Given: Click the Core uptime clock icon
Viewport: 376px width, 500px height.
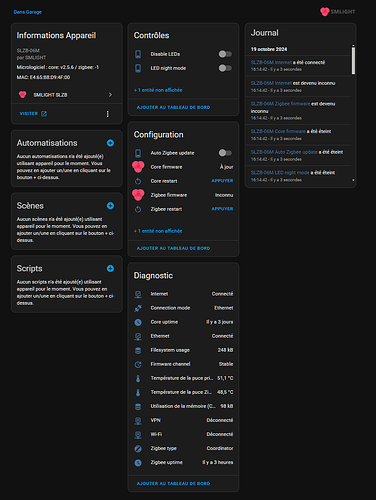Looking at the screenshot, I should pos(138,322).
